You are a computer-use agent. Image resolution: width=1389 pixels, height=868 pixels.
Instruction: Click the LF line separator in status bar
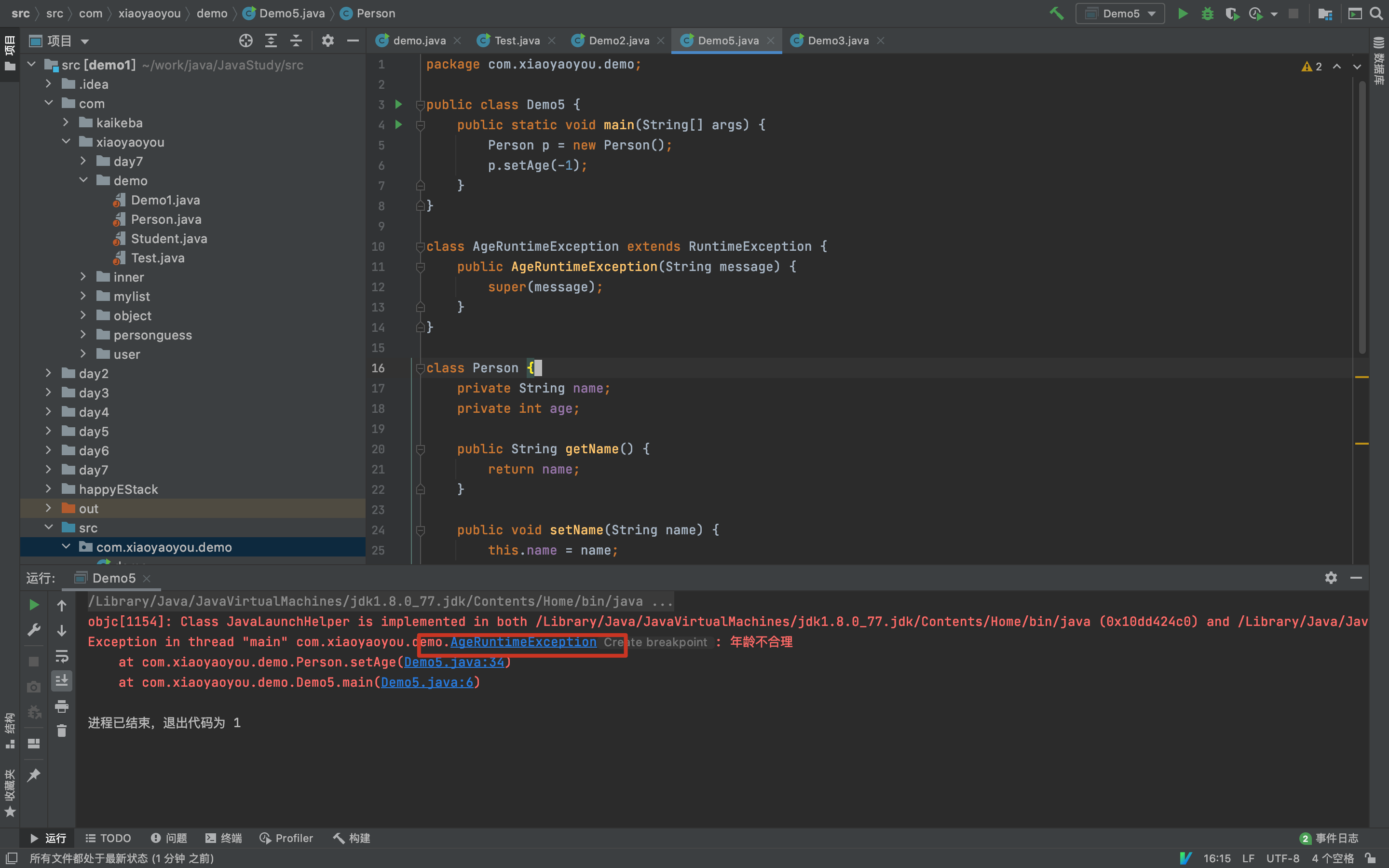pyautogui.click(x=1248, y=858)
